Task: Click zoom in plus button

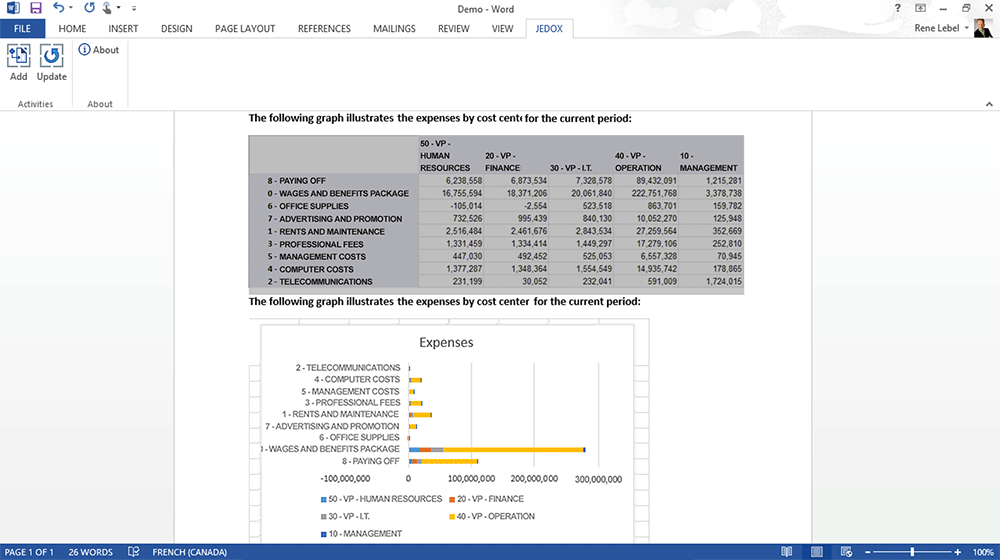Action: (x=957, y=552)
